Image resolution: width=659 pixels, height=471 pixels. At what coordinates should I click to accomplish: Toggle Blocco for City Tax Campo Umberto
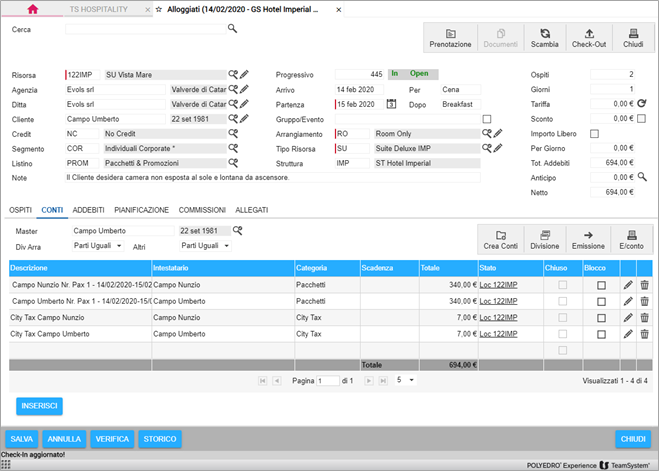coord(601,334)
